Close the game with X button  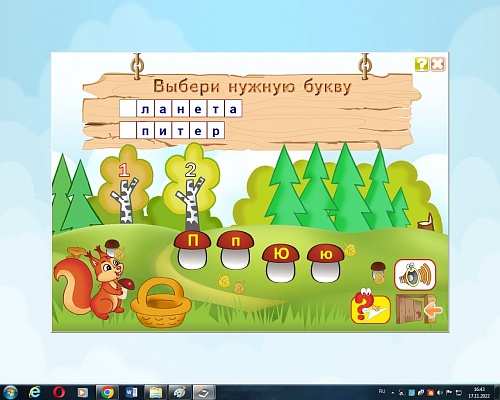(x=438, y=64)
